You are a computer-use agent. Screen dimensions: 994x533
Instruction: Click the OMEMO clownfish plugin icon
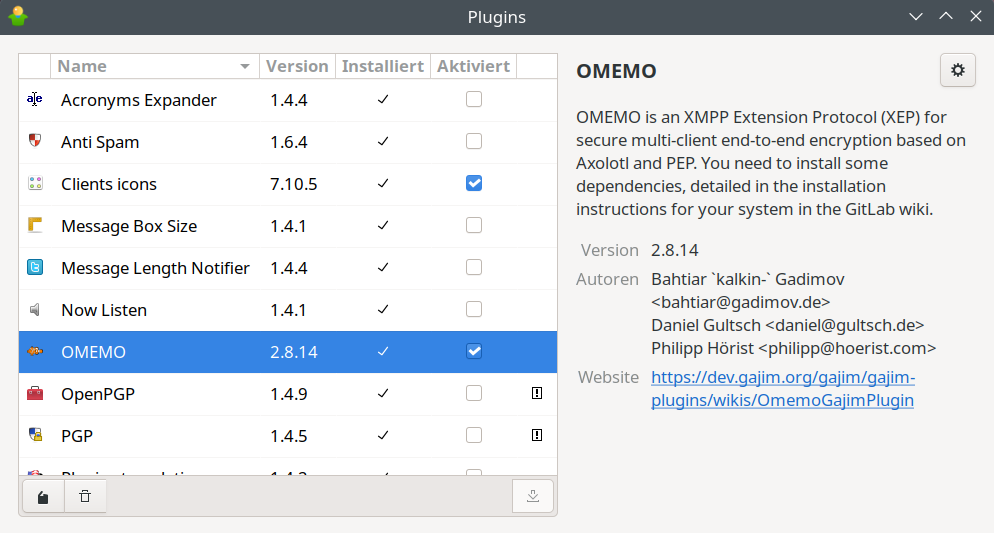tap(36, 351)
